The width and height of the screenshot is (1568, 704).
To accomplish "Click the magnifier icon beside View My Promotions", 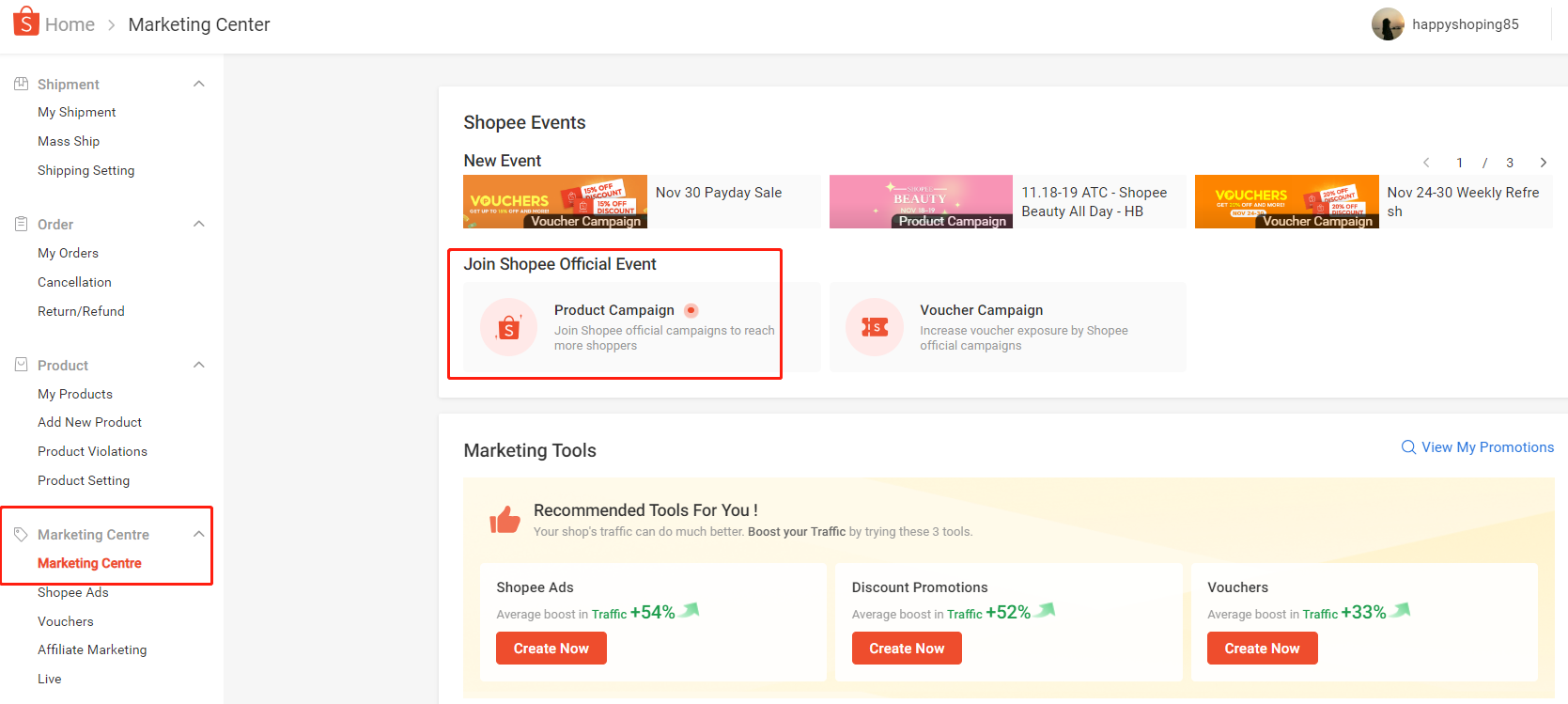I will point(1408,447).
